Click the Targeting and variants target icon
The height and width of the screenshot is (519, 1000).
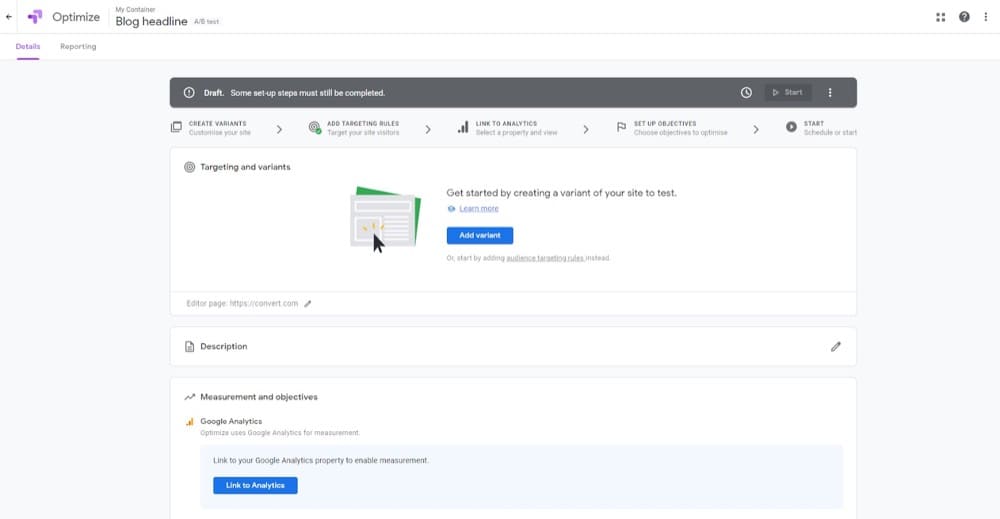coord(190,167)
